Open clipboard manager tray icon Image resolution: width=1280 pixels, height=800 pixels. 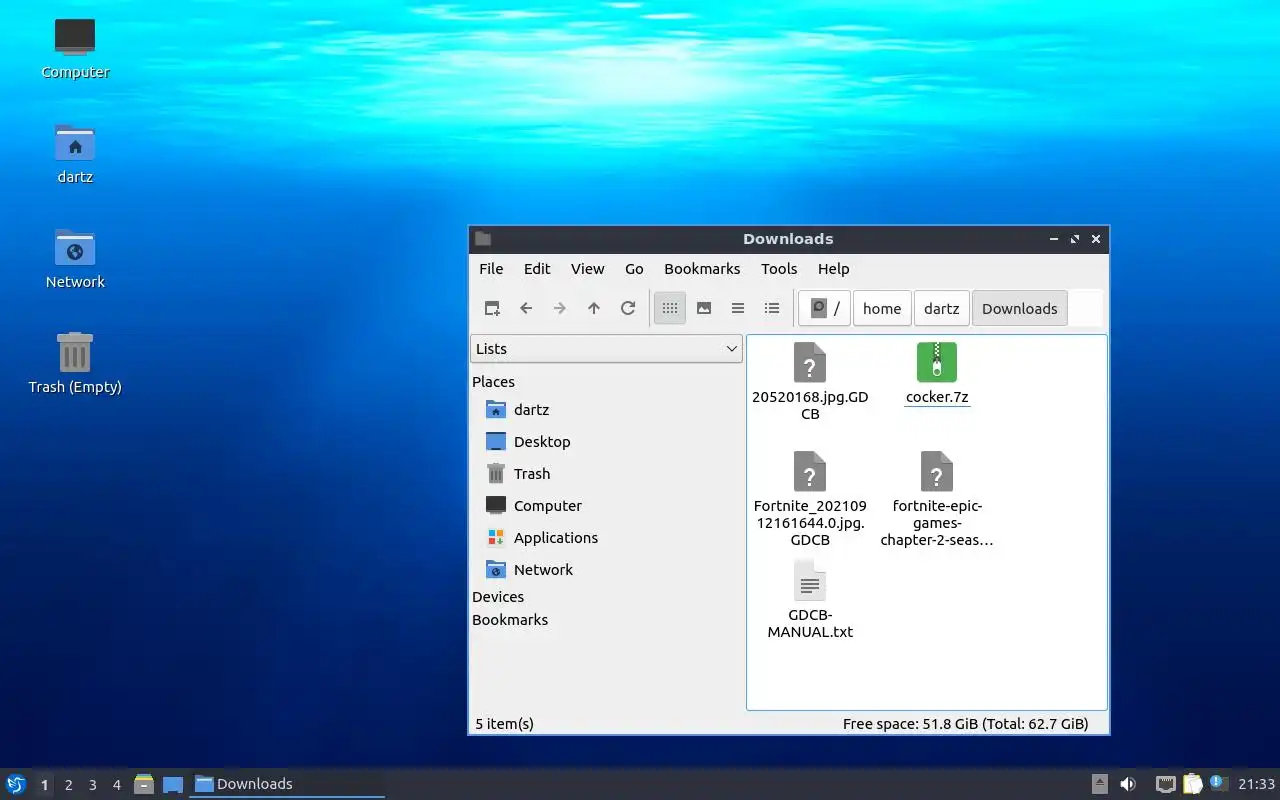click(1192, 784)
